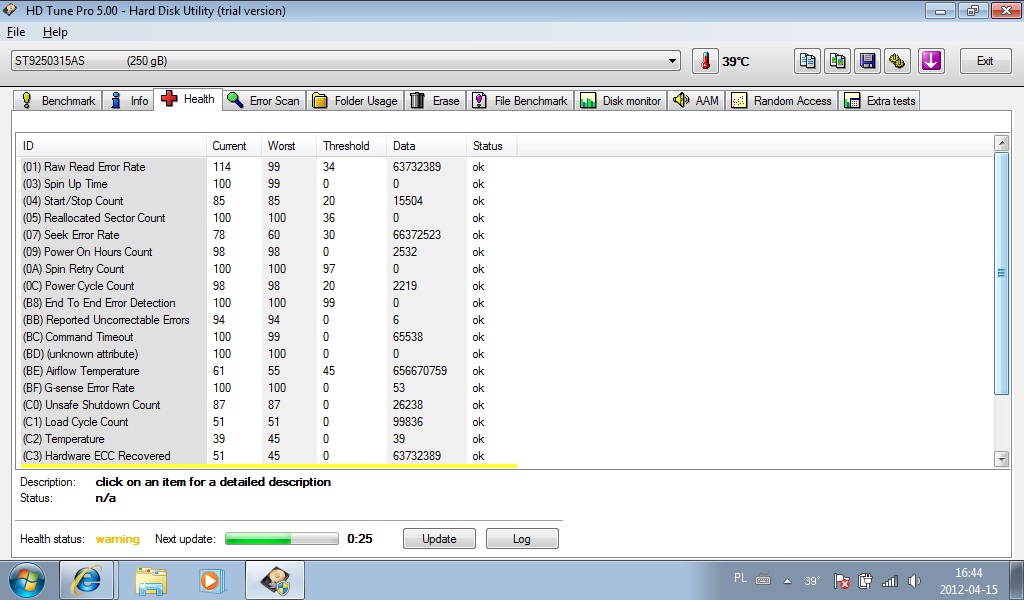Open the Windows Start menu

pos(27,580)
